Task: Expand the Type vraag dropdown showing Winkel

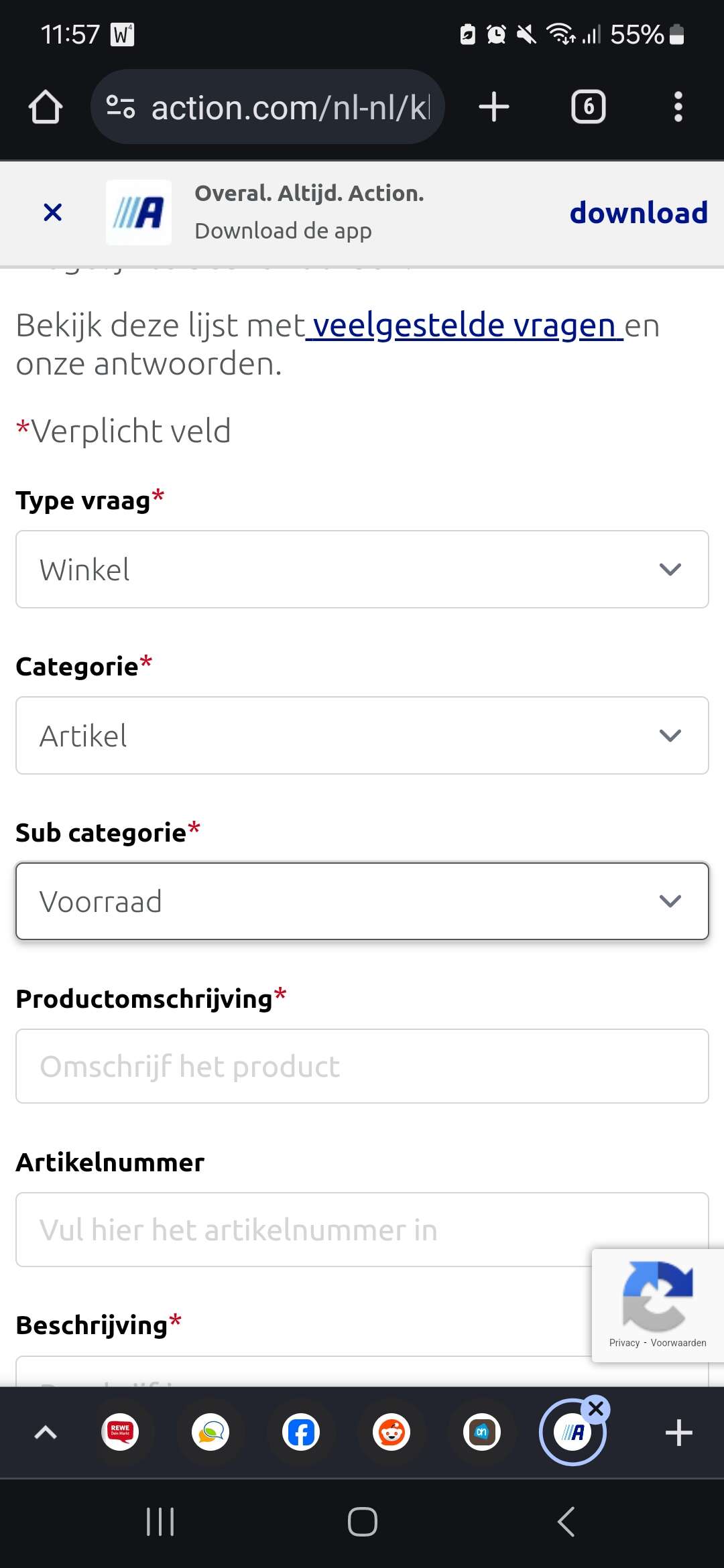Action: pyautogui.click(x=362, y=570)
